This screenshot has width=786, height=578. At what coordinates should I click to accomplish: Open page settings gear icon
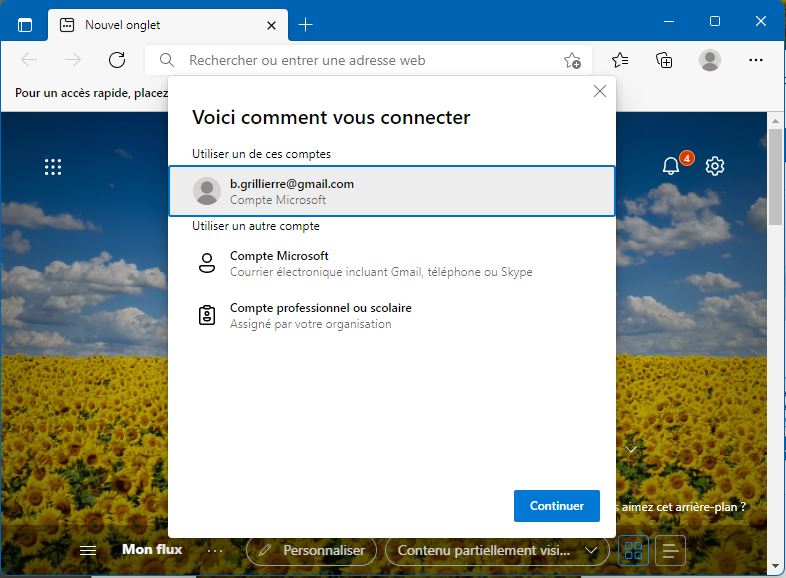(715, 166)
